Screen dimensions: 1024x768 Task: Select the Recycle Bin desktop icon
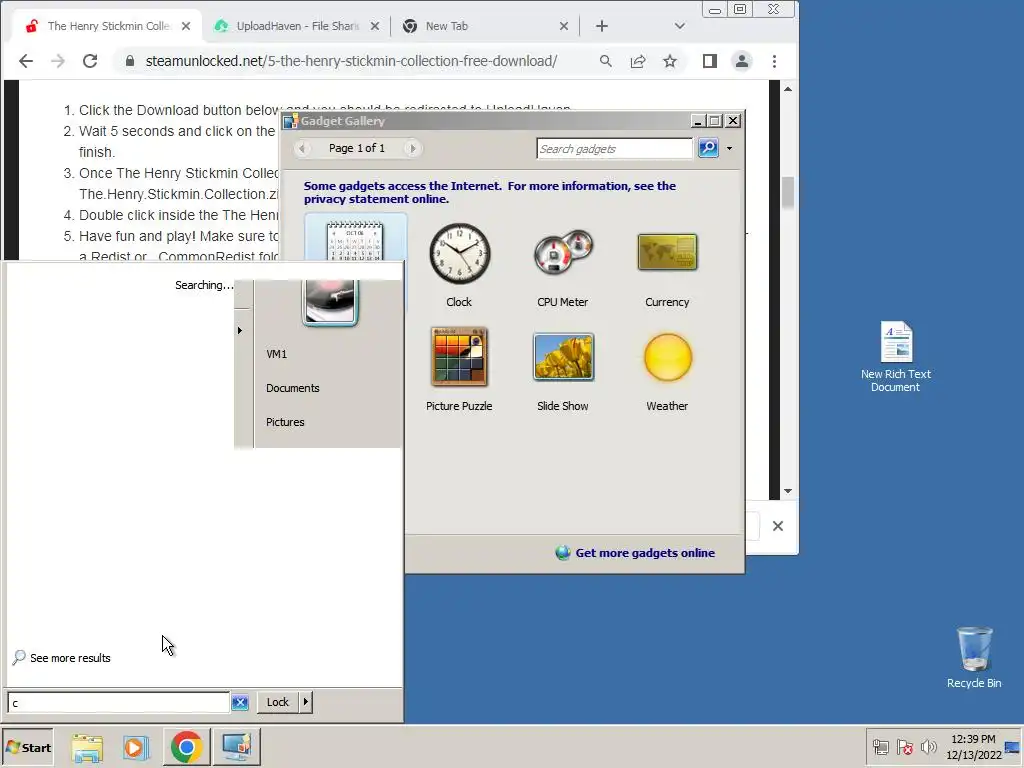pos(974,658)
